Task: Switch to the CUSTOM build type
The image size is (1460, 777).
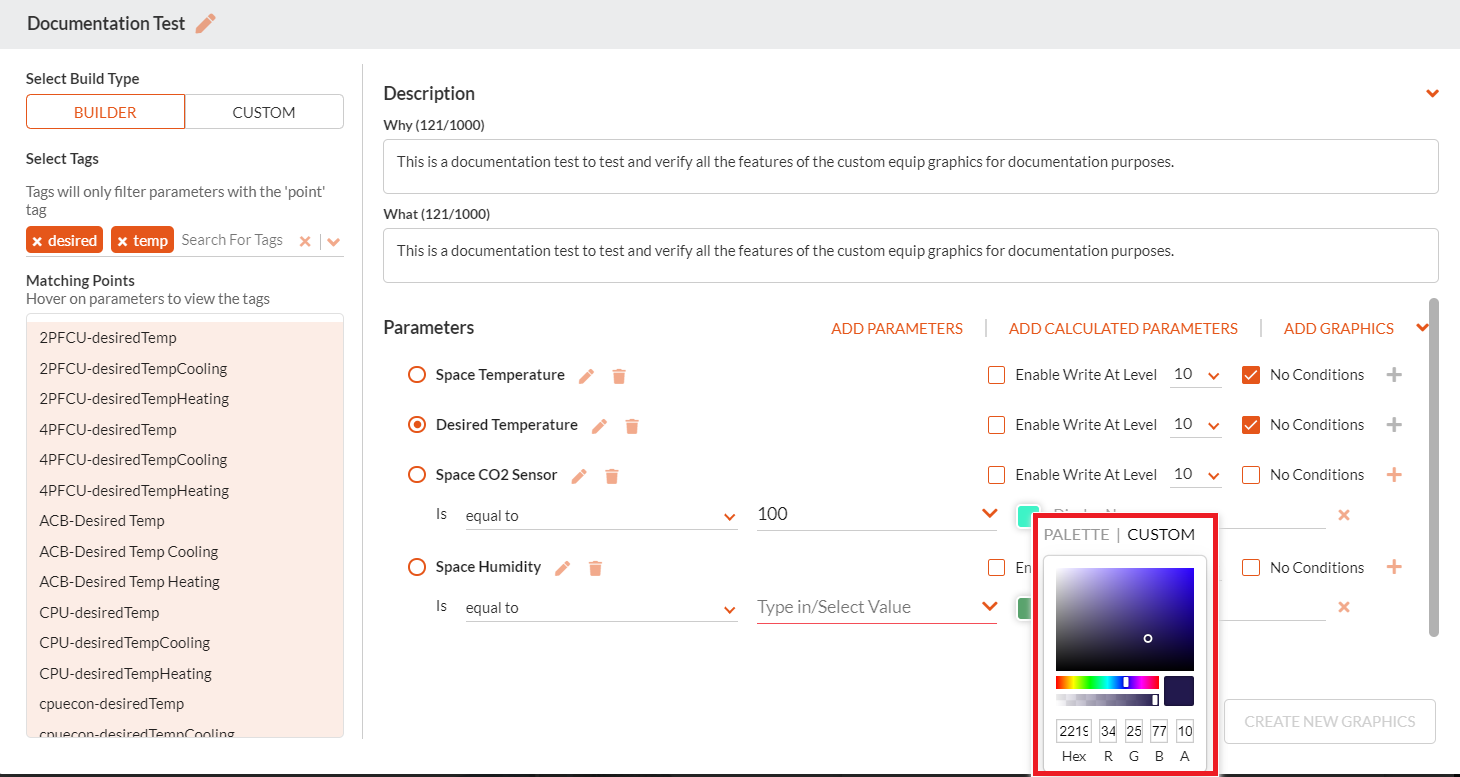Action: point(264,112)
